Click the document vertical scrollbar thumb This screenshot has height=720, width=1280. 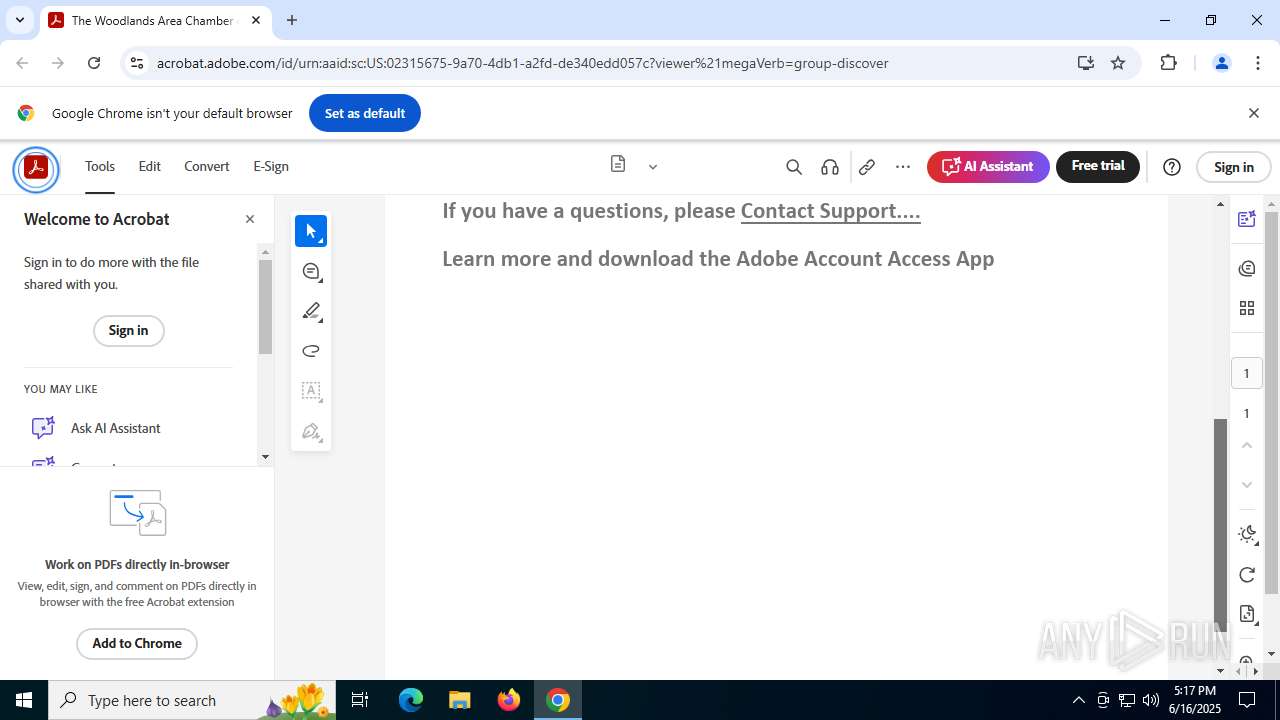[1221, 527]
